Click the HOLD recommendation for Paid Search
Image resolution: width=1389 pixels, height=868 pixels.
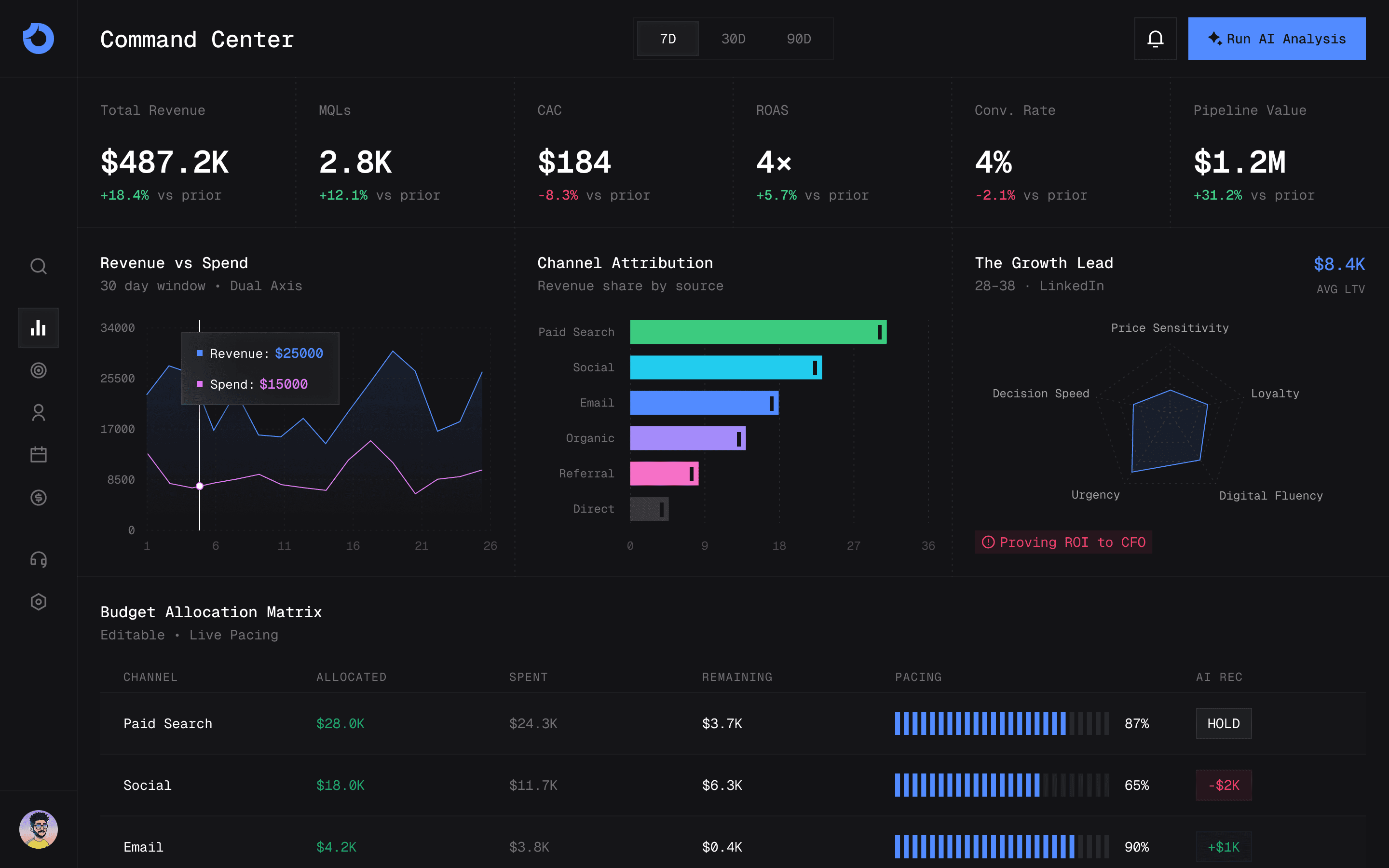click(1223, 723)
